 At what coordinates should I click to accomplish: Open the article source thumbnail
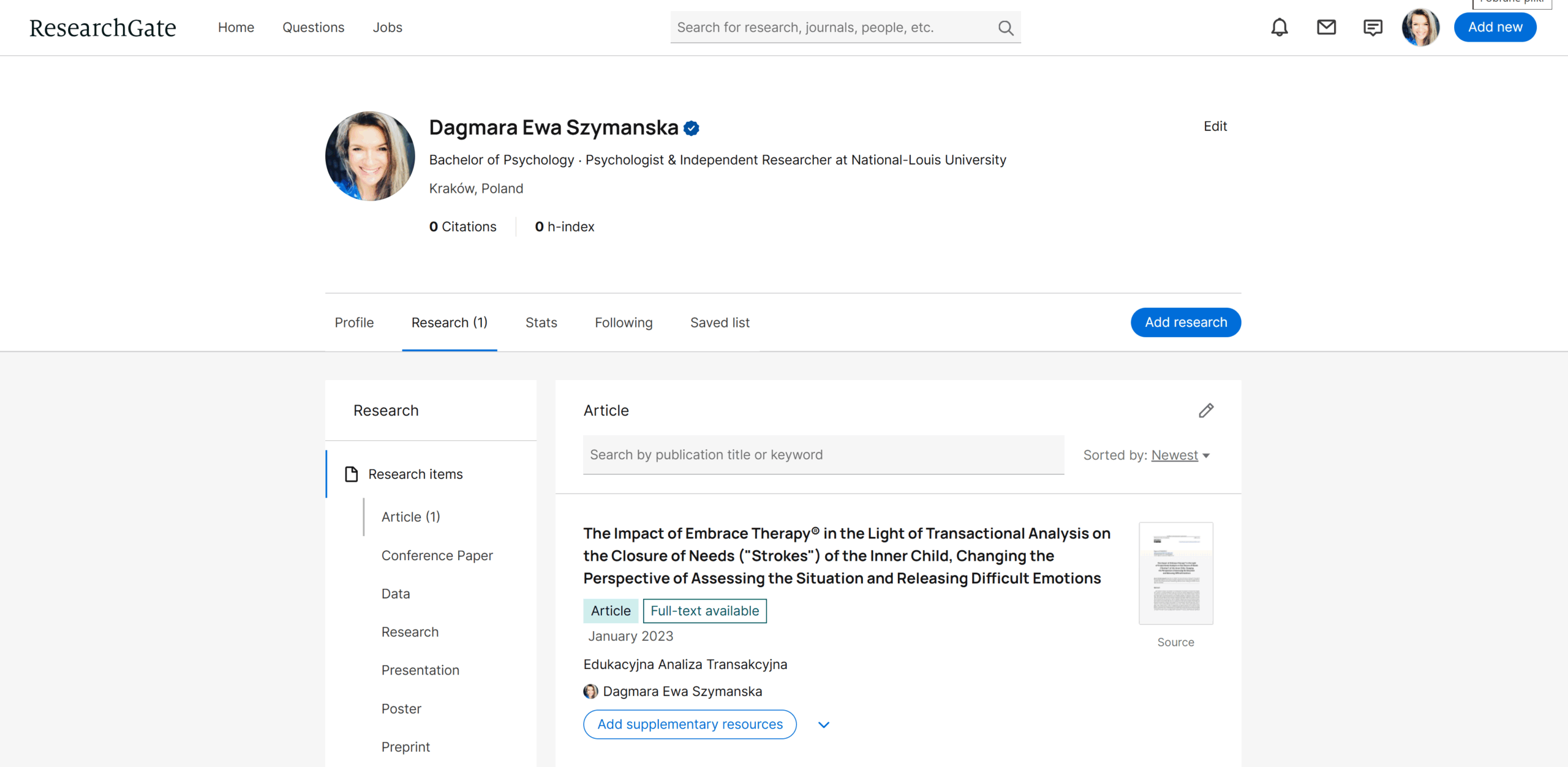pyautogui.click(x=1175, y=573)
